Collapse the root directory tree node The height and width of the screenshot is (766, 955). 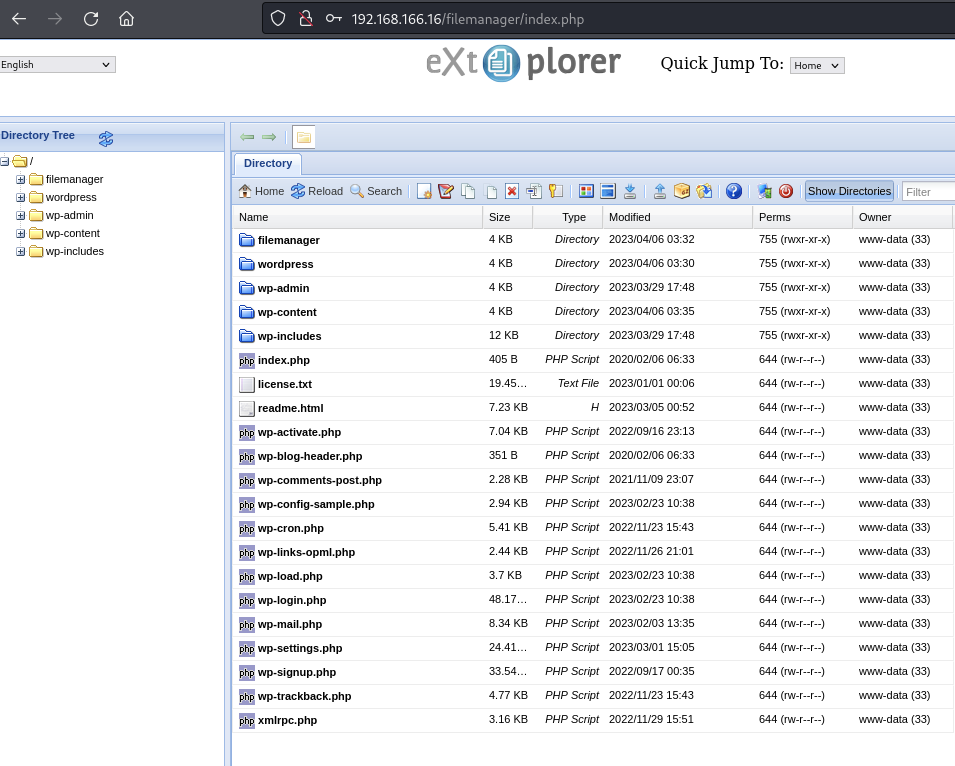pyautogui.click(x=5, y=161)
